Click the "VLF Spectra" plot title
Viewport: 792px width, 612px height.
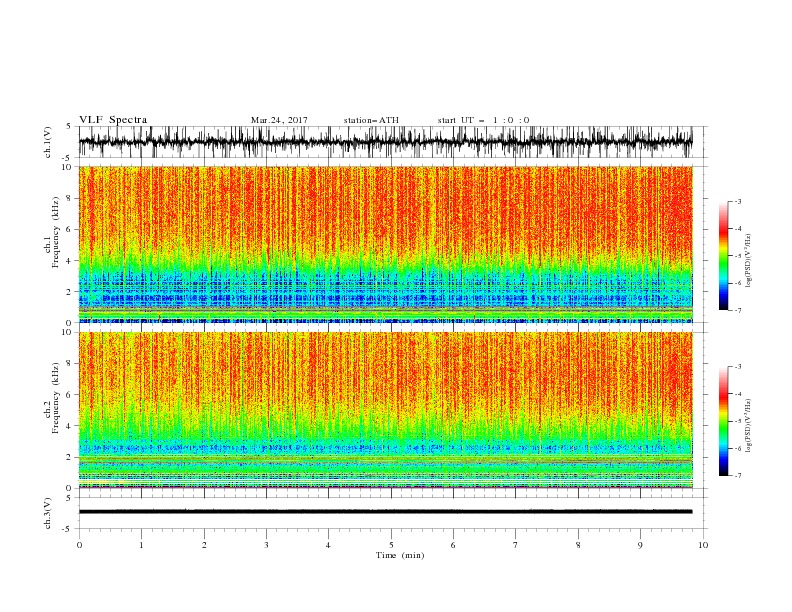tap(113, 120)
